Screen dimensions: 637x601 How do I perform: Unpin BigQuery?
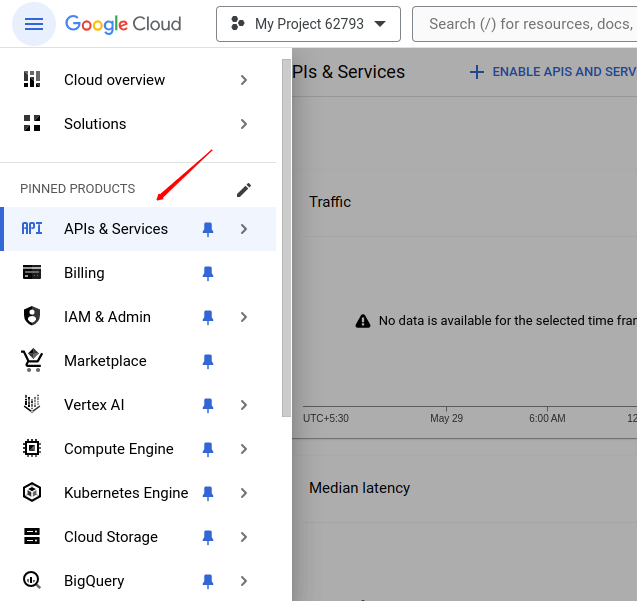208,581
